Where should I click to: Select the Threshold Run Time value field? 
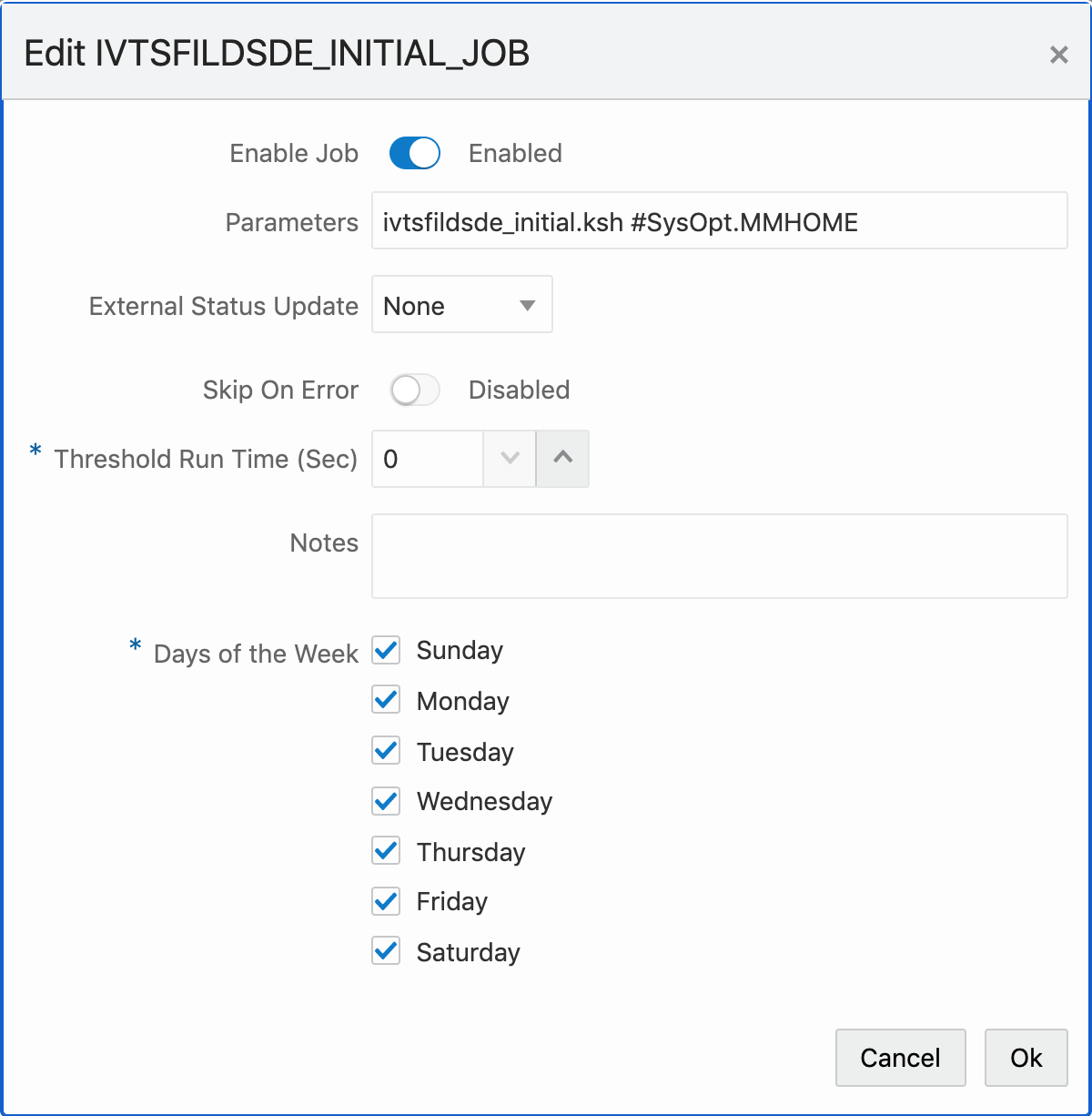pos(428,458)
